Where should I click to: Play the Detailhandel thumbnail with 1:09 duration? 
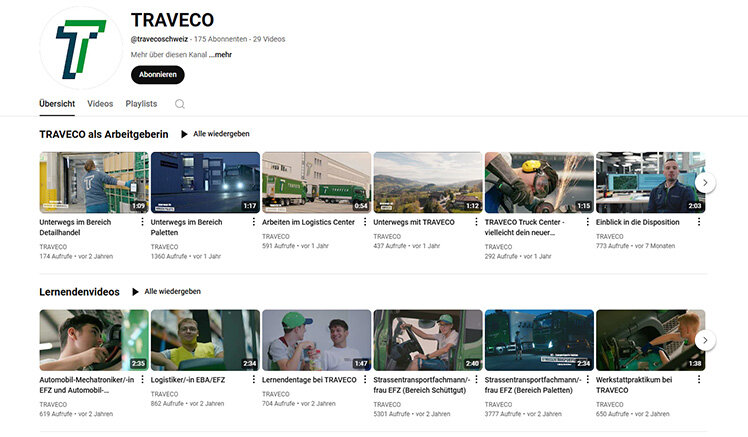click(x=94, y=182)
